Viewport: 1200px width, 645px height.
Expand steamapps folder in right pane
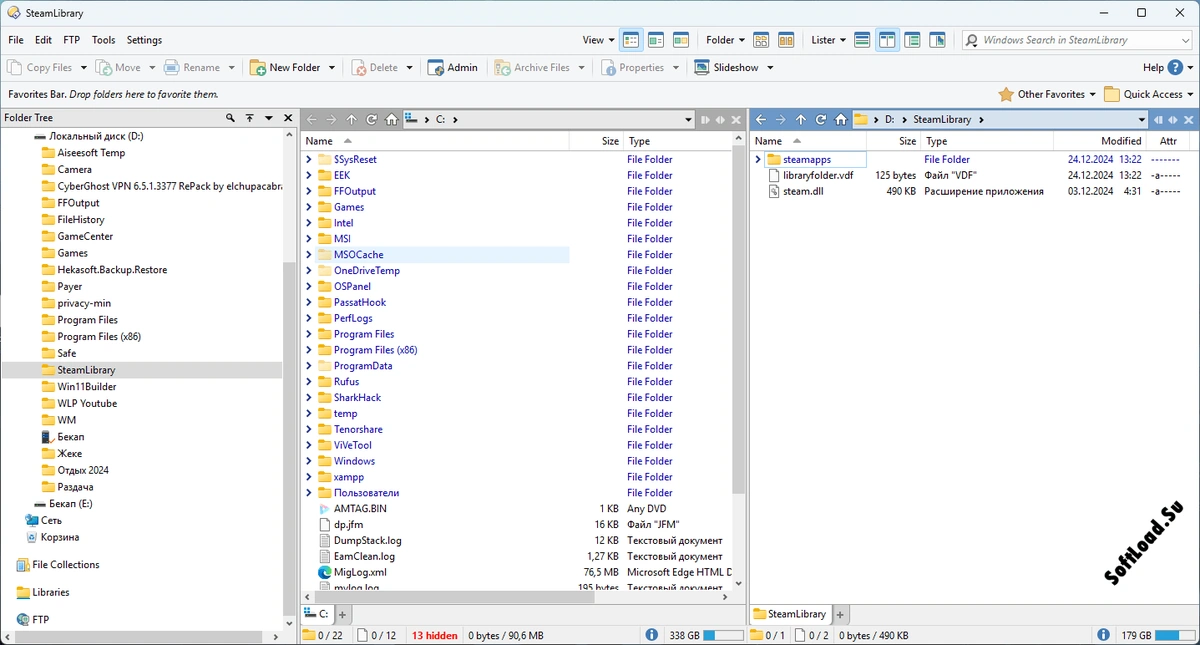pyautogui.click(x=758, y=159)
